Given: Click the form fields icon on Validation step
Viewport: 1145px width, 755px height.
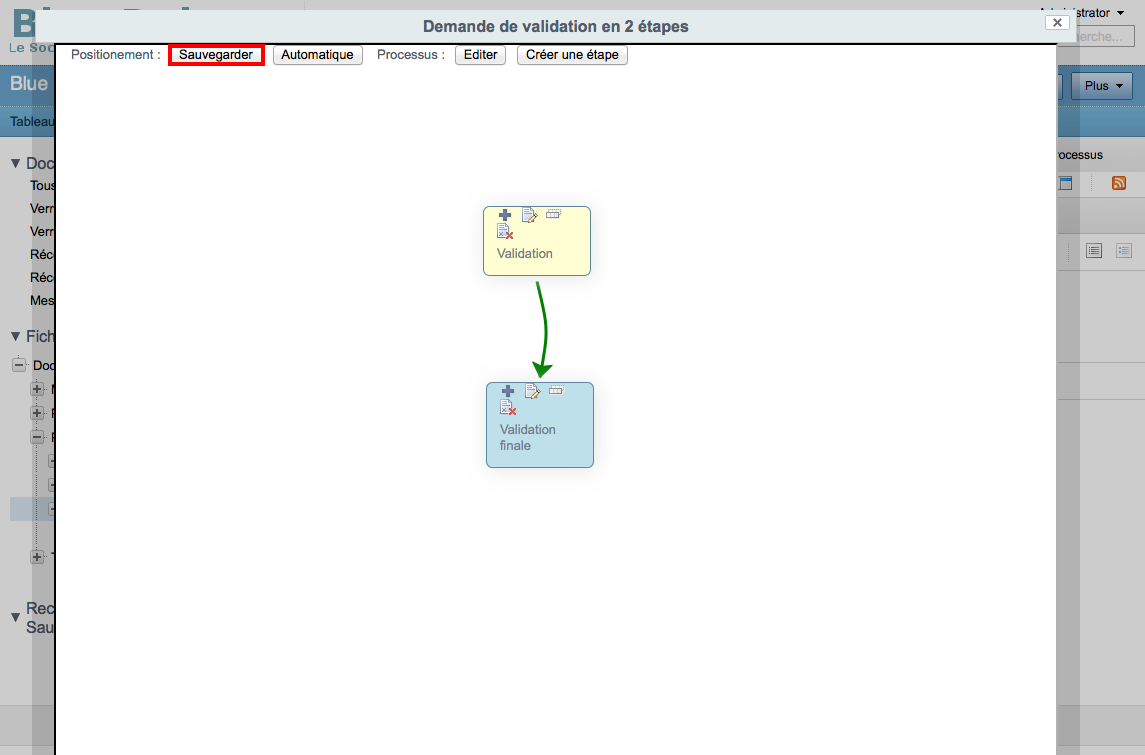Looking at the screenshot, I should point(554,214).
